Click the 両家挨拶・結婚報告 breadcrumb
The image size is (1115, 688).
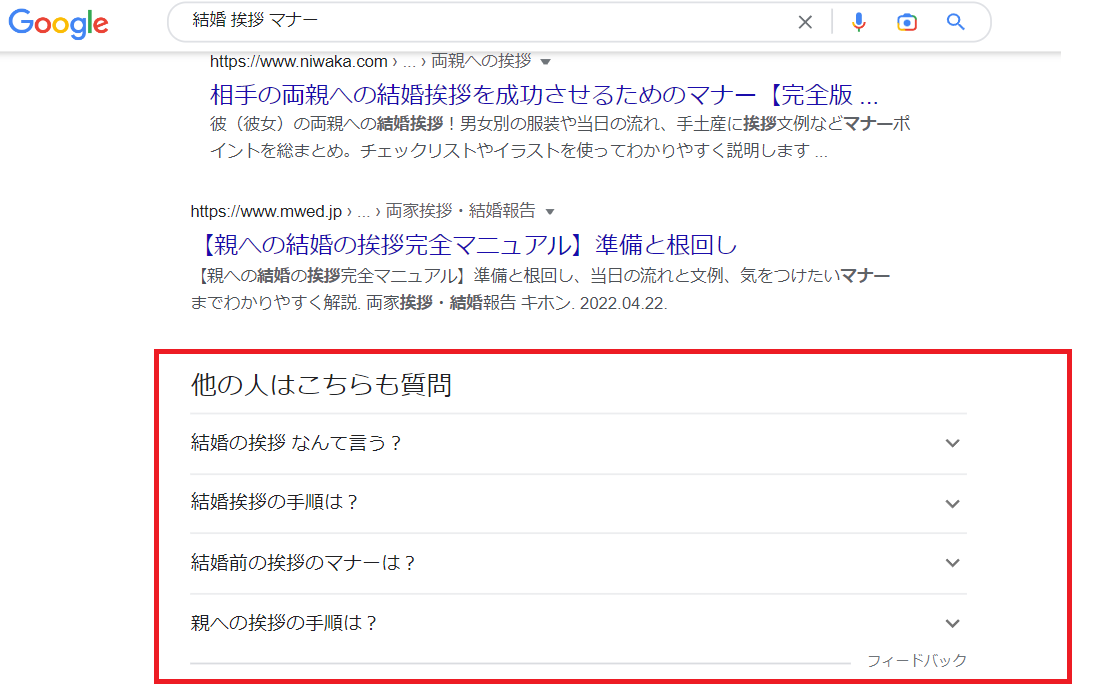click(460, 211)
